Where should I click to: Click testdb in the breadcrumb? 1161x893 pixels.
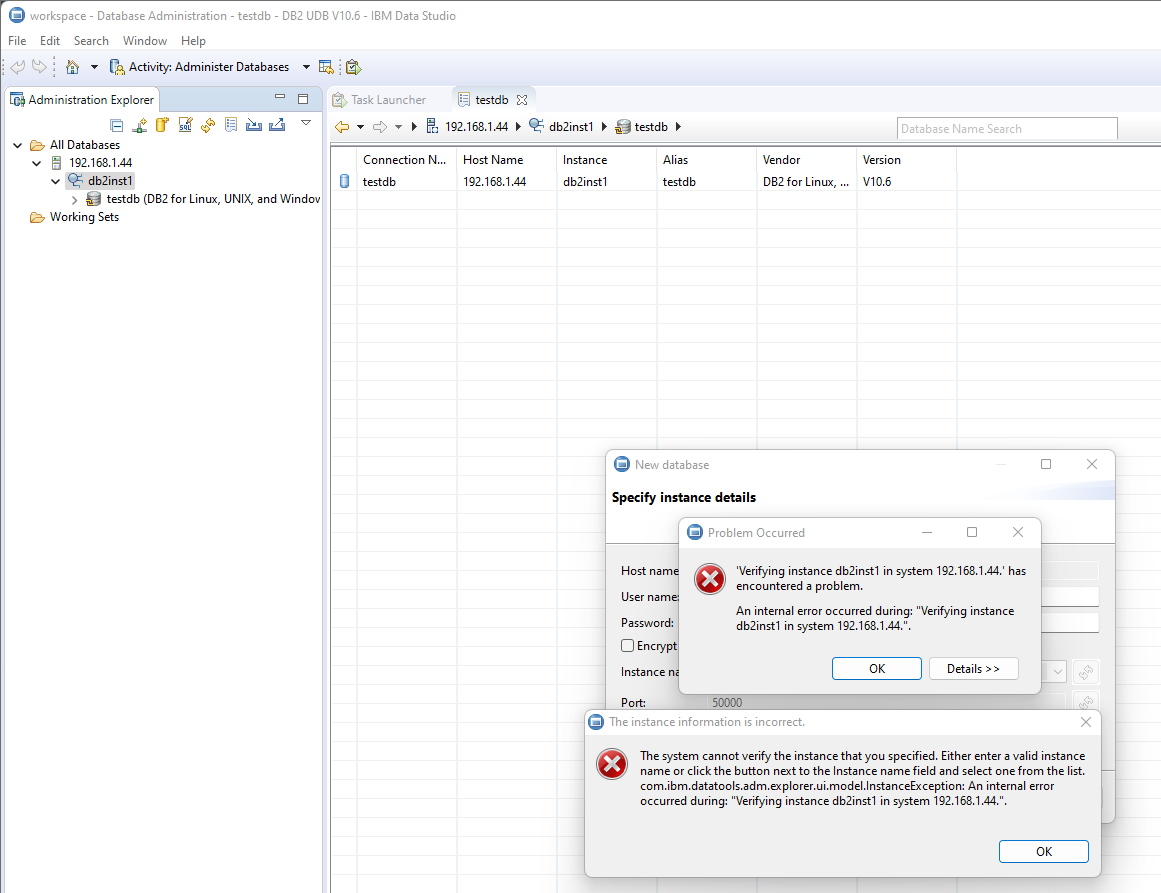pyautogui.click(x=651, y=127)
